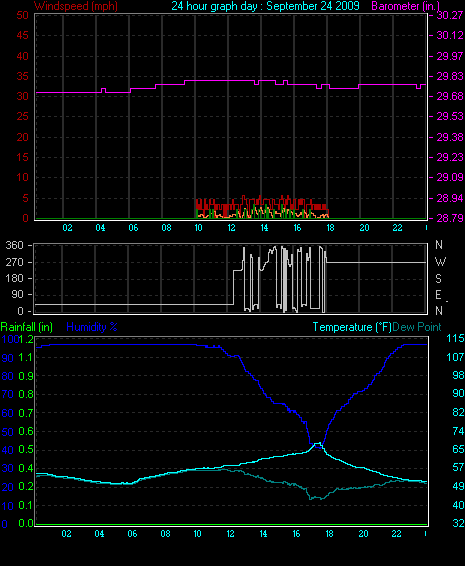Click the Rainfall (in) legend label
The height and width of the screenshot is (566, 465).
click(x=27, y=327)
